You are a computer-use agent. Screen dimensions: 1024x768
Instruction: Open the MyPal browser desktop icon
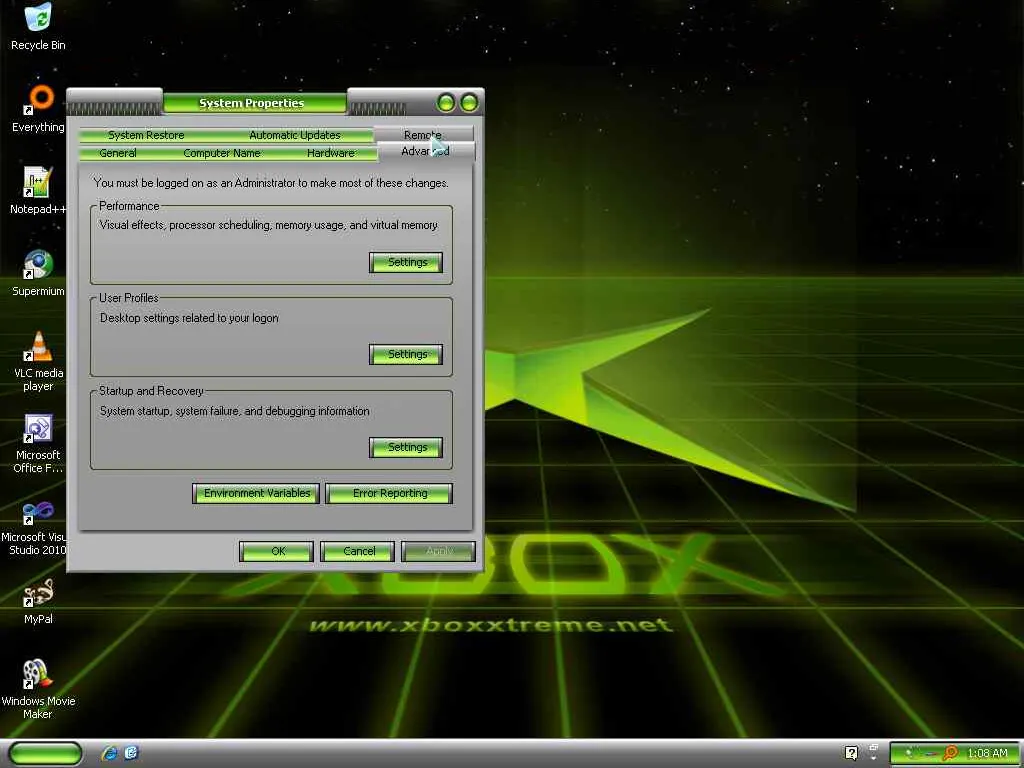pos(38,601)
